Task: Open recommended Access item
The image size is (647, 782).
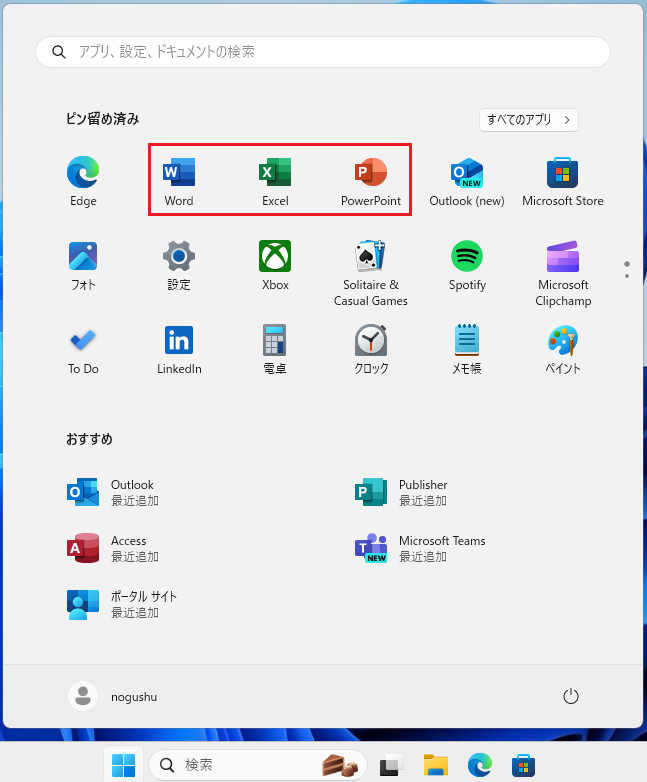Action: click(112, 548)
